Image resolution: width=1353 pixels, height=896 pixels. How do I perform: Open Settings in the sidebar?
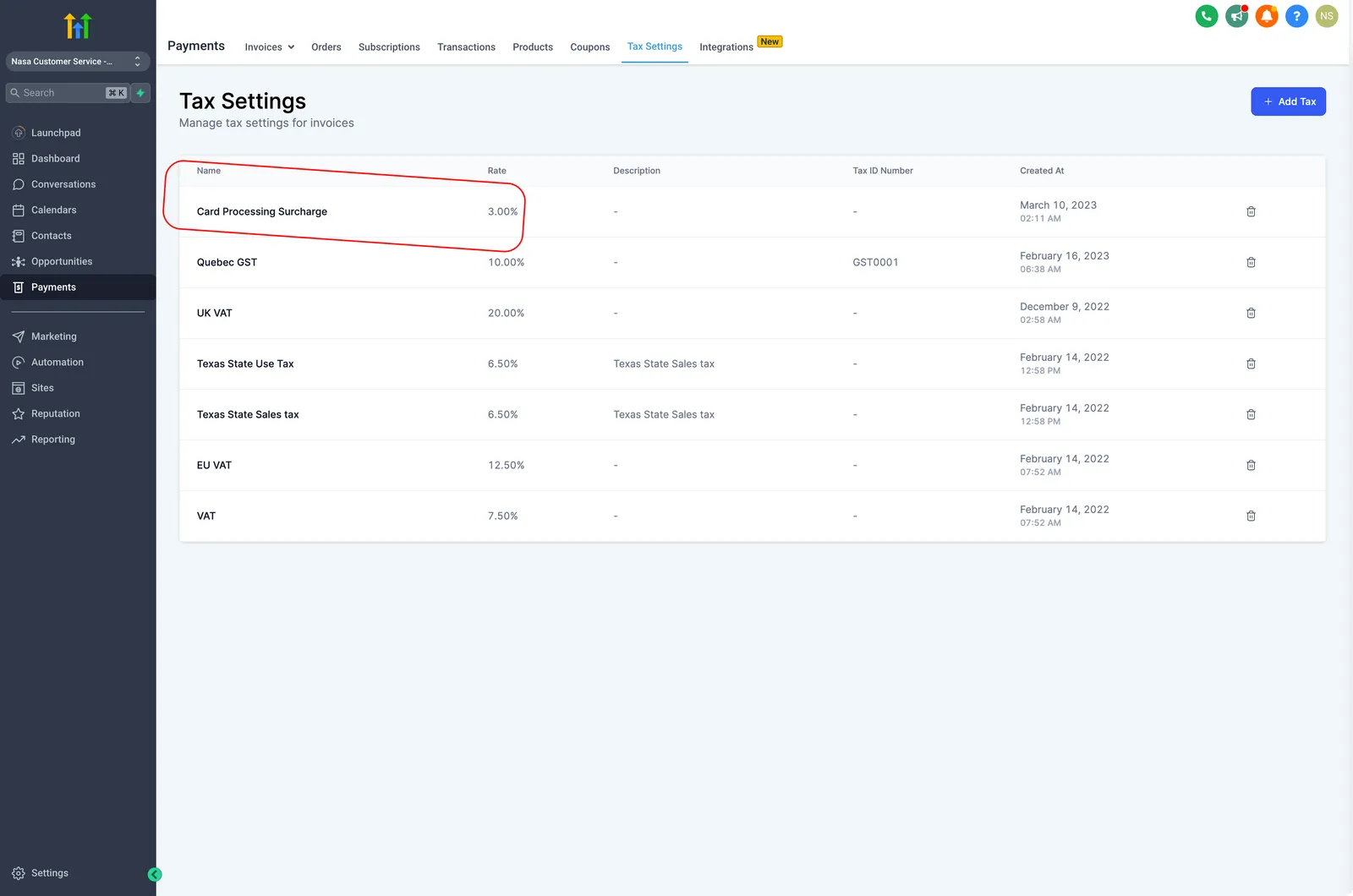click(x=50, y=873)
